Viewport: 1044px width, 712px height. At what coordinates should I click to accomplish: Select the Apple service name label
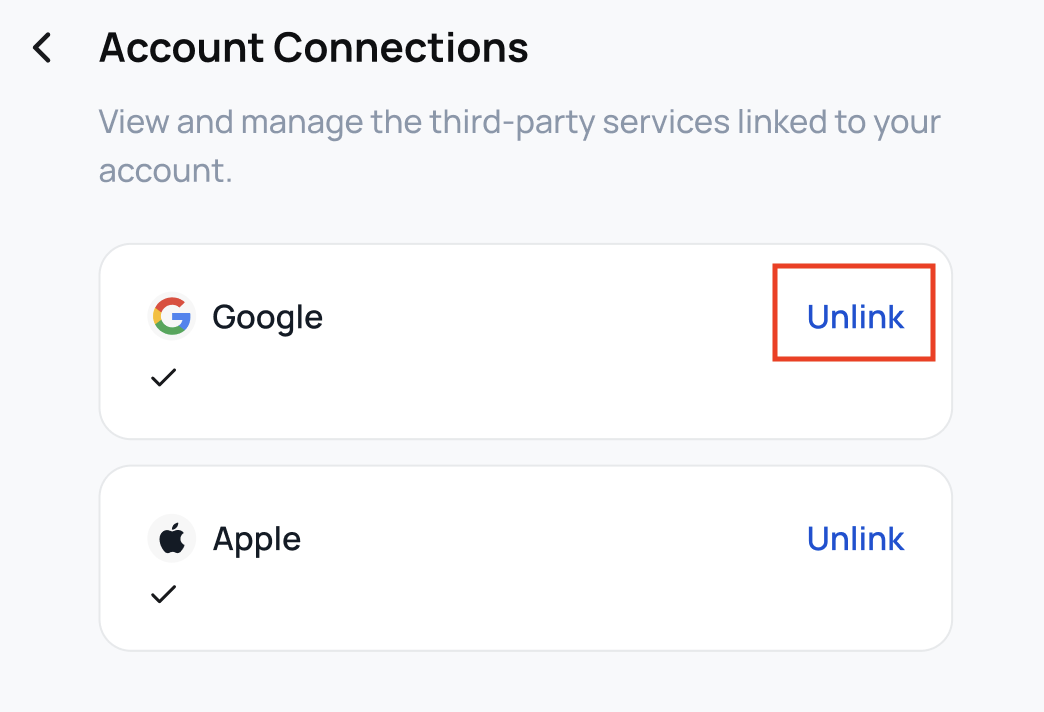[256, 540]
